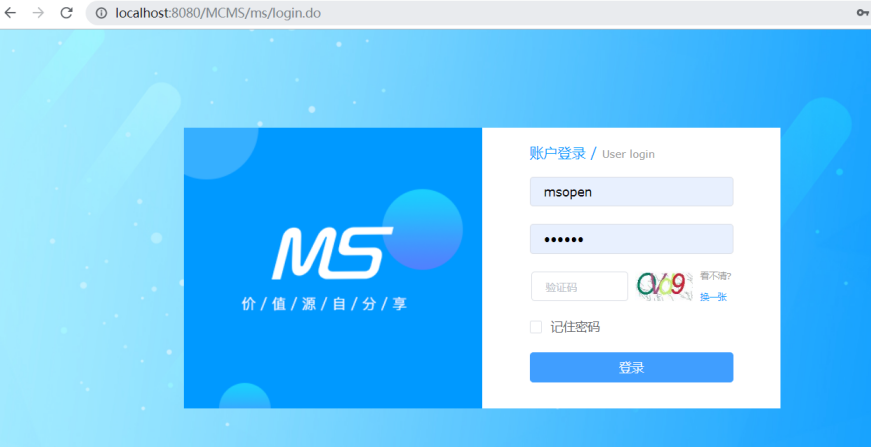The height and width of the screenshot is (448, 872).
Task: Click the 验证码 captcha input field
Action: click(x=579, y=287)
